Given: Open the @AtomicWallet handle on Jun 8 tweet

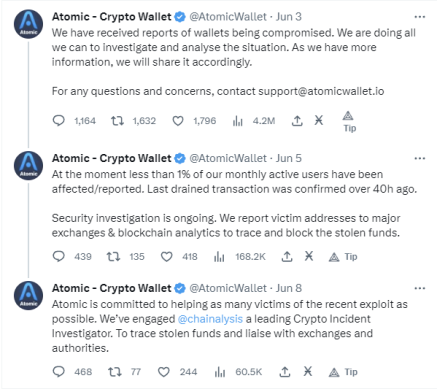Looking at the screenshot, I should (228, 288).
